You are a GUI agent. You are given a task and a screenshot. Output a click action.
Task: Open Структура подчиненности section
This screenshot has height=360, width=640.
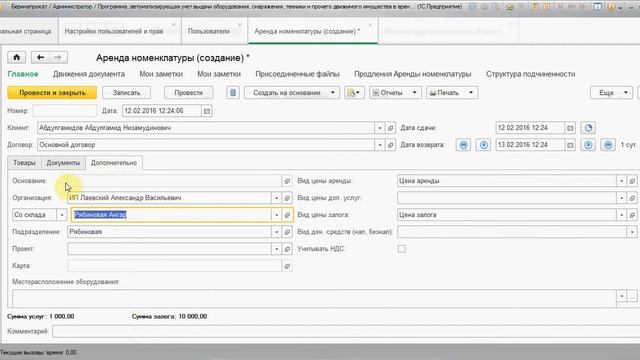531,74
